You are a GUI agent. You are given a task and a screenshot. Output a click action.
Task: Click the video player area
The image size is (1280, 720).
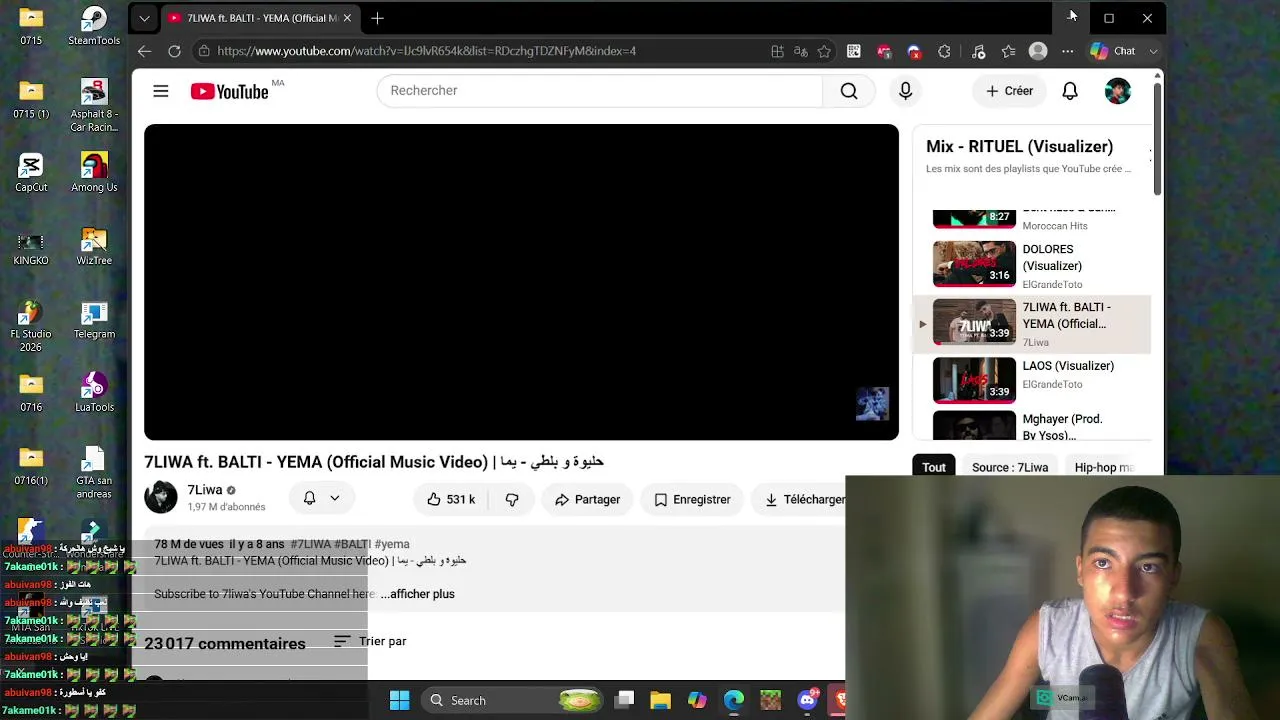pos(521,282)
